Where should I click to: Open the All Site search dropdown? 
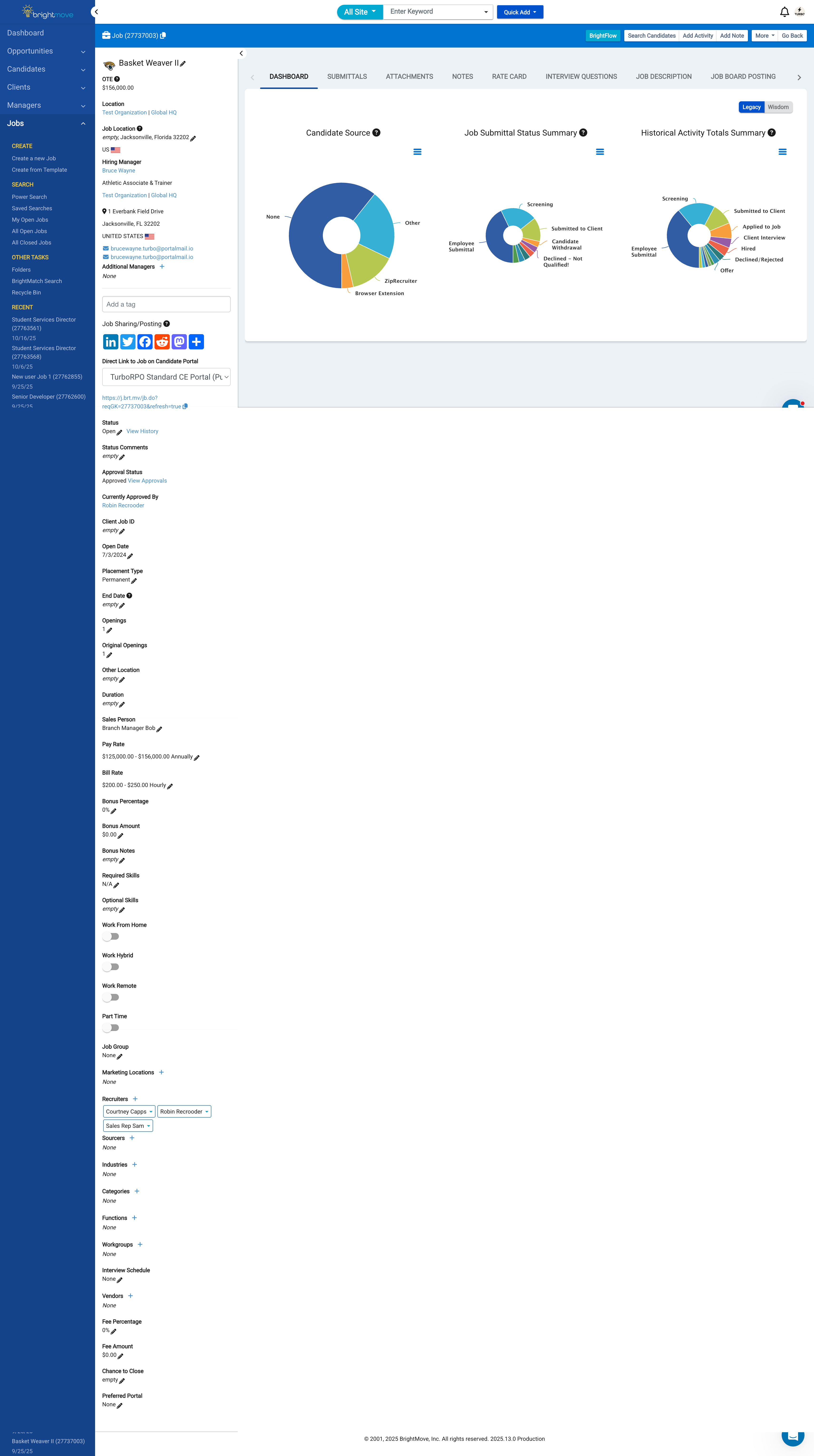click(360, 12)
